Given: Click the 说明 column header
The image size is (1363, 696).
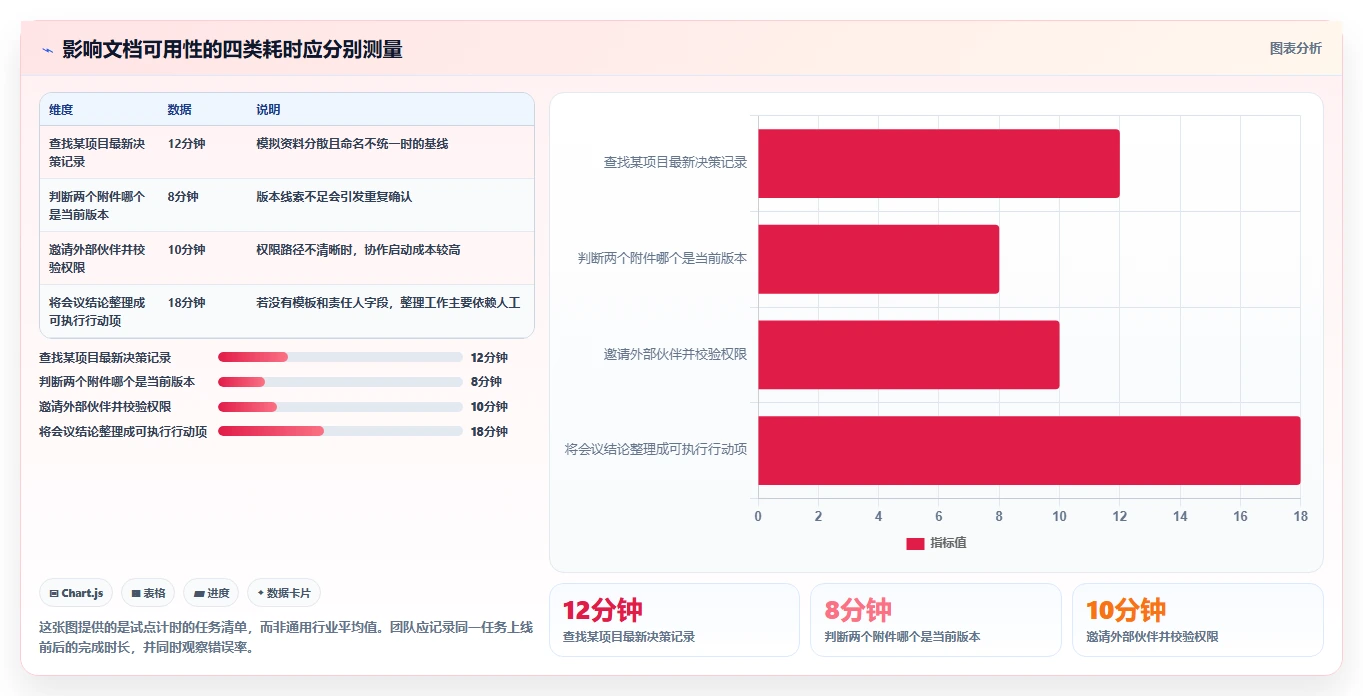Looking at the screenshot, I should tap(268, 110).
